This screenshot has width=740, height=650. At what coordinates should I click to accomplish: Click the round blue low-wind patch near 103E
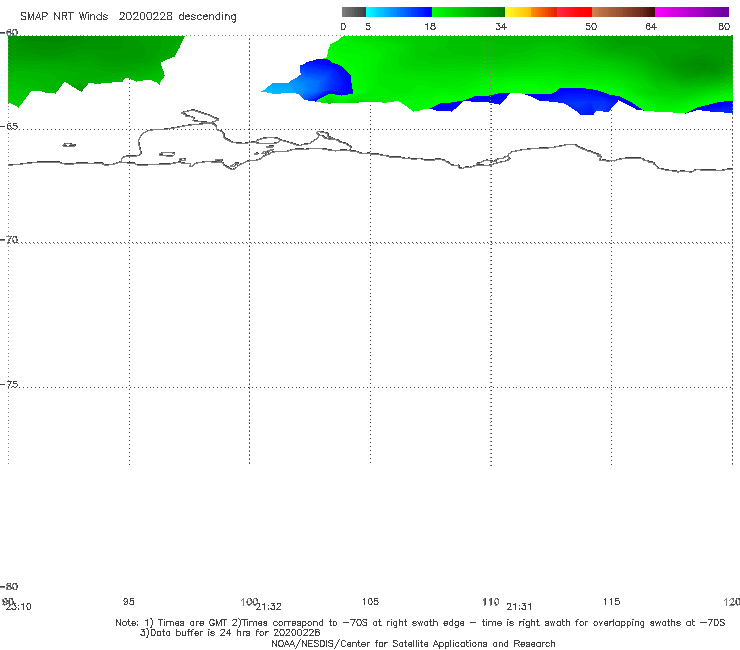pyautogui.click(x=326, y=78)
